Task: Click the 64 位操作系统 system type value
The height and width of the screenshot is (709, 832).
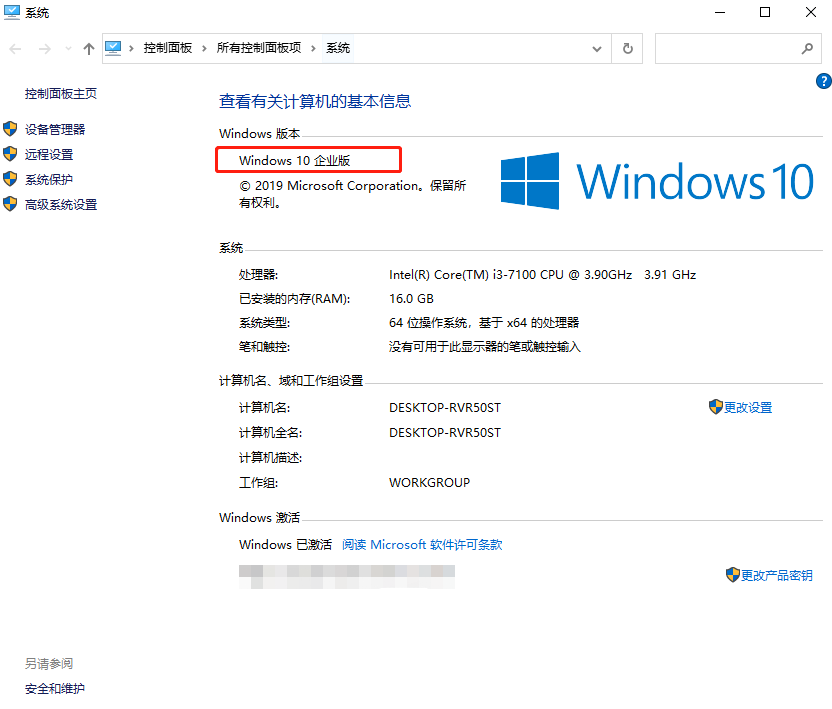Action: click(x=484, y=323)
